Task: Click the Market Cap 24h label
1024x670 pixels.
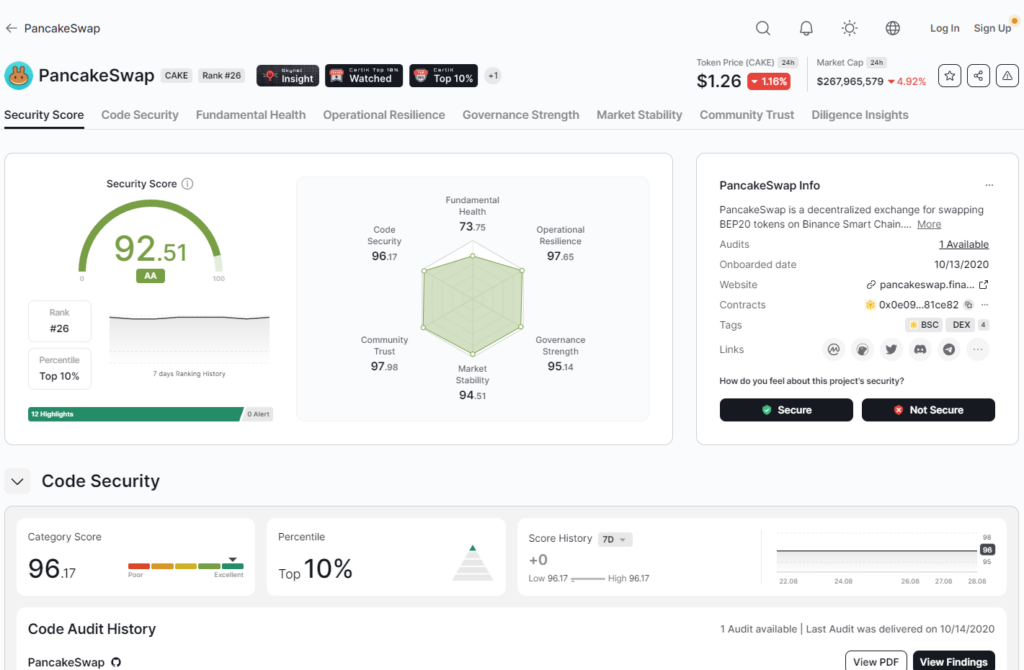Action: (x=876, y=63)
